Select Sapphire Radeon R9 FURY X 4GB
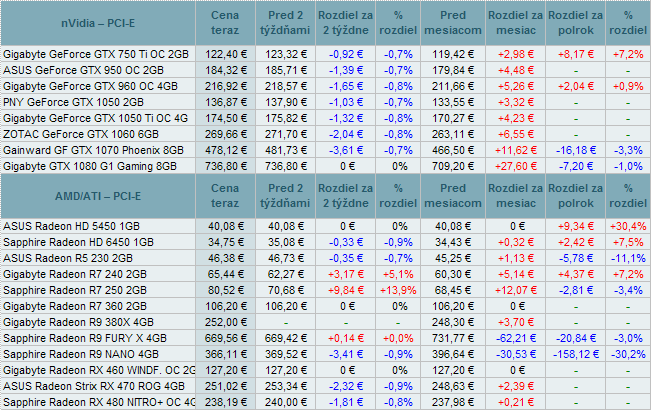This screenshot has width=651, height=410. 85,338
